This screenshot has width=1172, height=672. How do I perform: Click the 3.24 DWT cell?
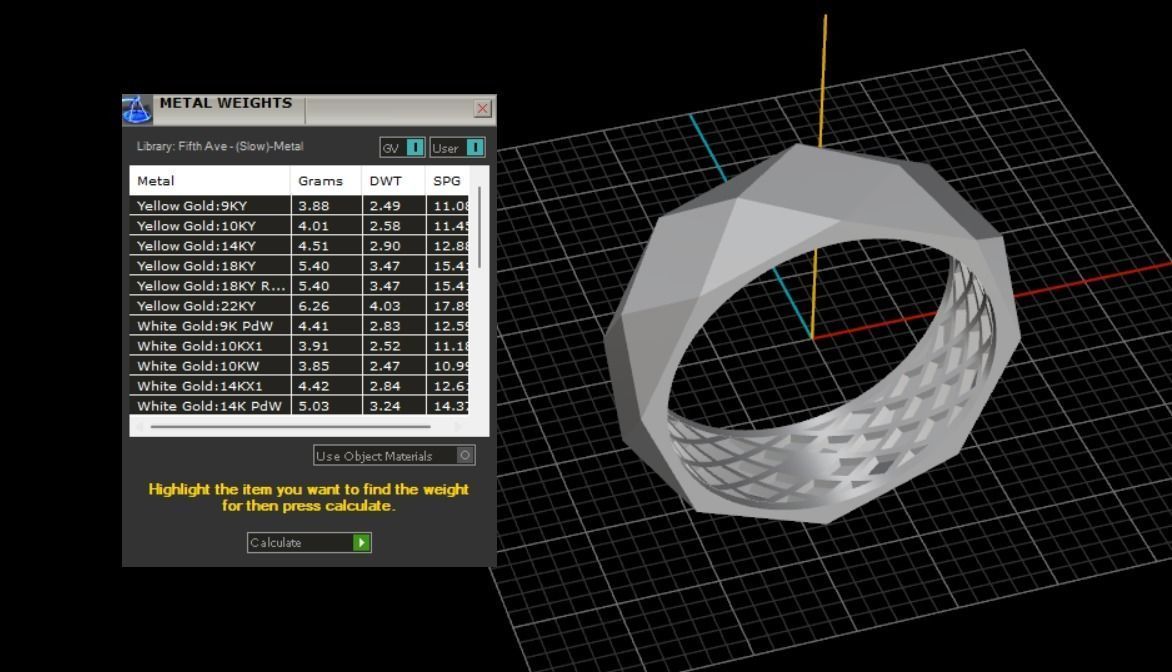click(x=394, y=406)
